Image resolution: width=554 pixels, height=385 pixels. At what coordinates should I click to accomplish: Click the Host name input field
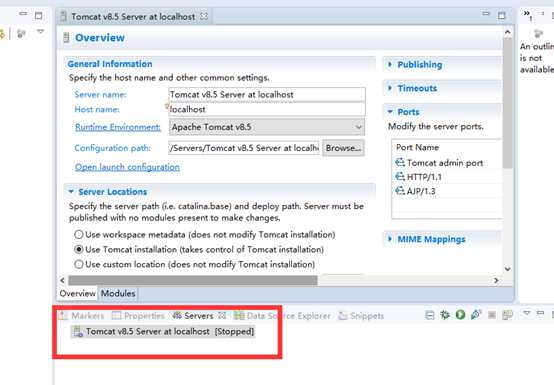point(267,109)
